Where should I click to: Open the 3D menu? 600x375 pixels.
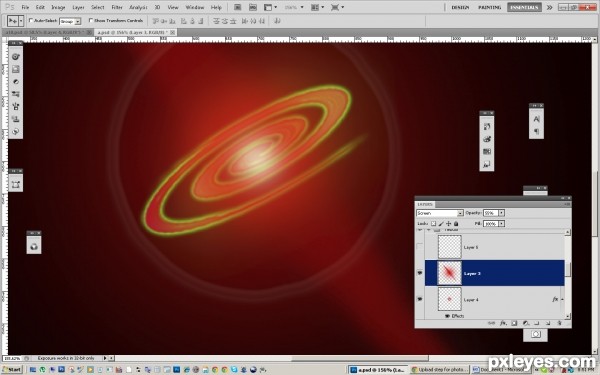(x=157, y=7)
